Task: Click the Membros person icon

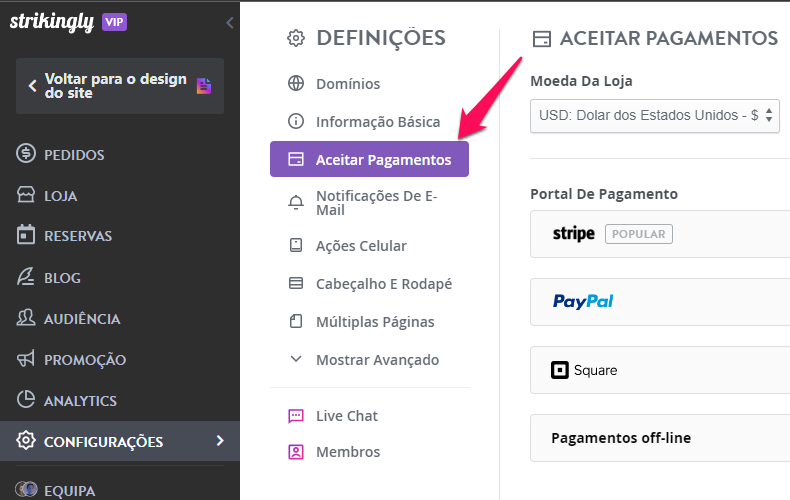Action: pos(296,452)
